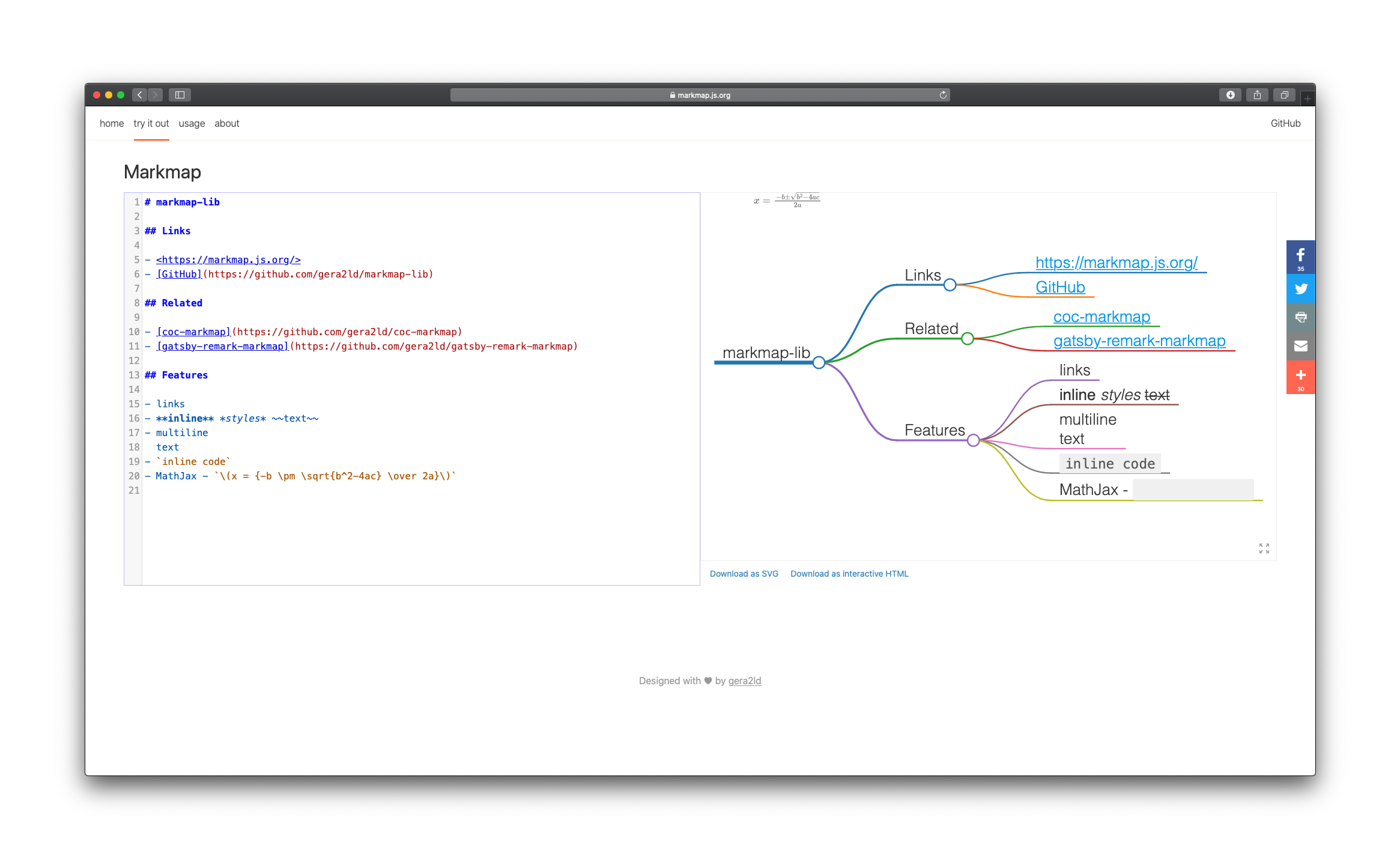This screenshot has width=1400, height=862.
Task: Open GitHub link in top navigation
Action: pos(1285,123)
